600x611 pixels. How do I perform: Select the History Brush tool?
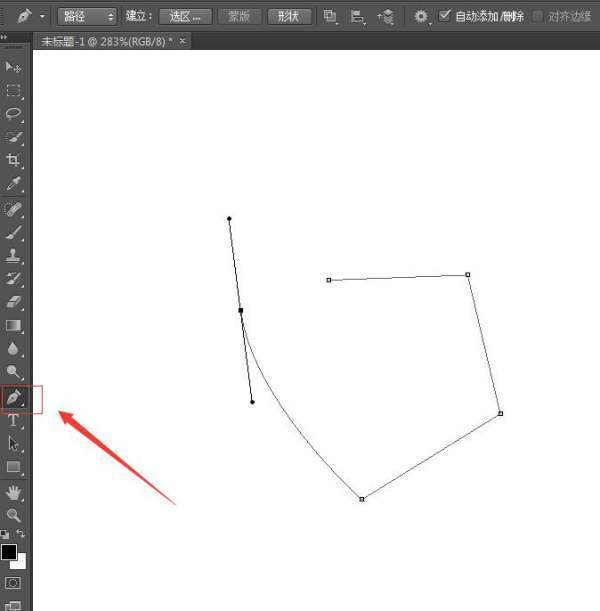click(x=13, y=279)
